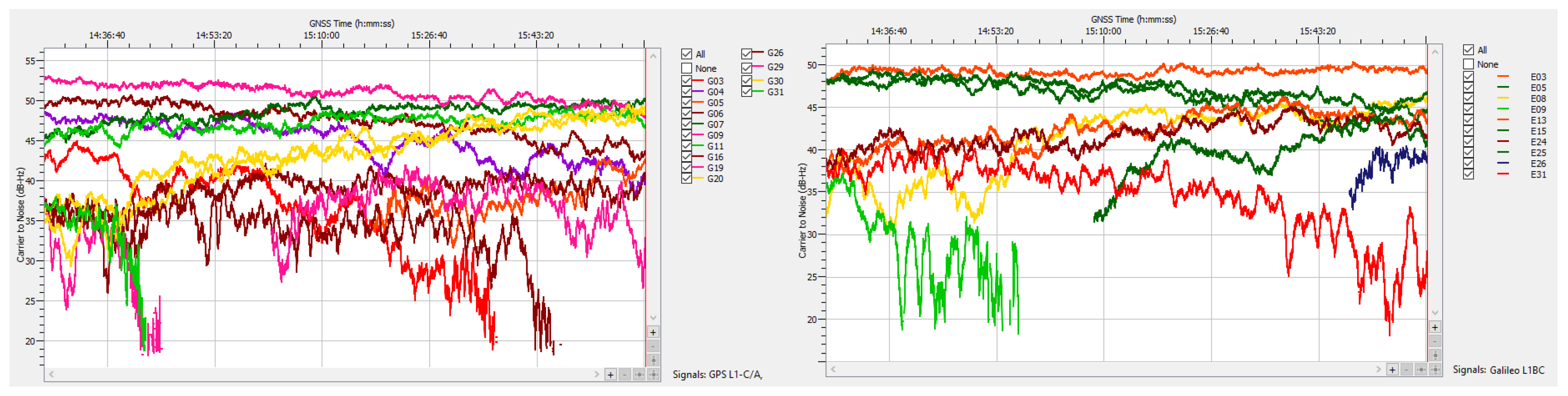
Task: Click 15:10:00 time label above GPS chart
Action: (x=321, y=36)
